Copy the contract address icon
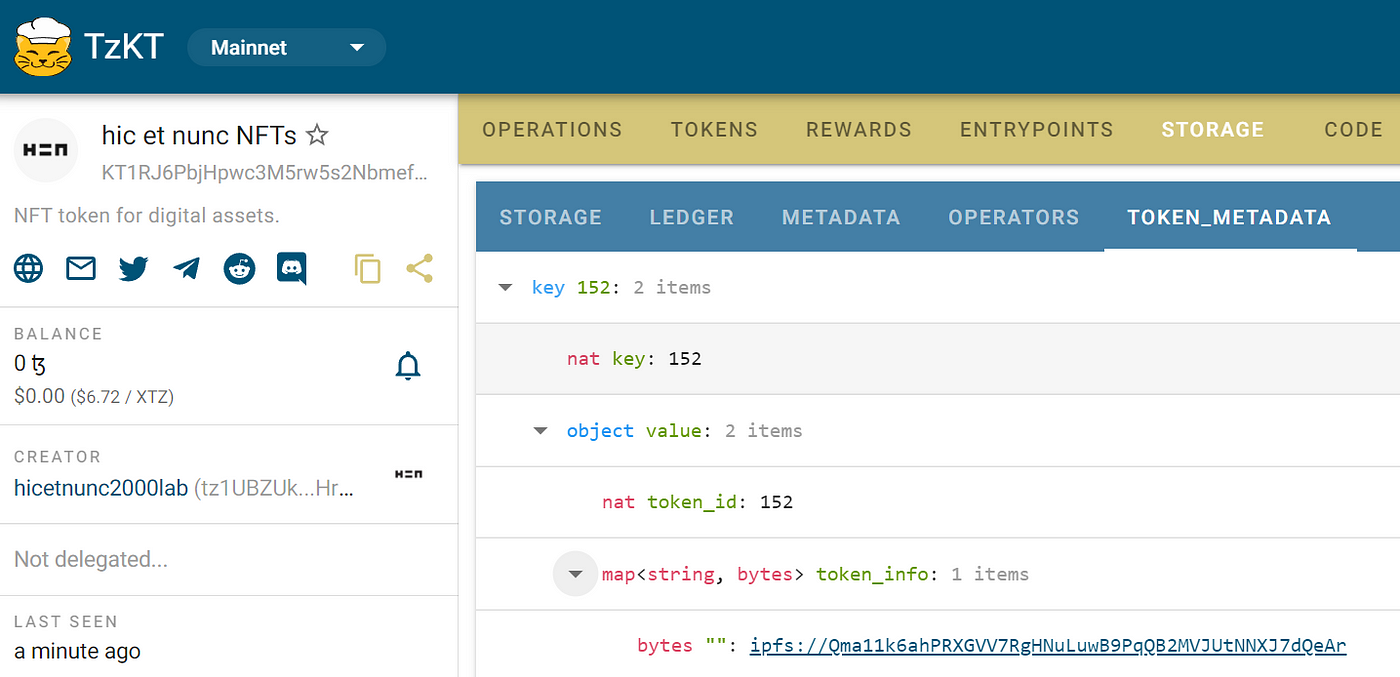 pos(367,268)
